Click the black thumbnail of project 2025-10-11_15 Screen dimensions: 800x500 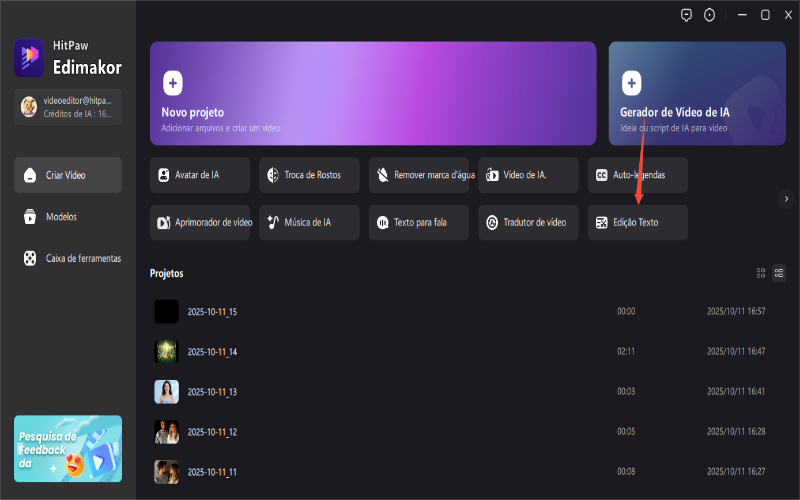click(x=166, y=312)
